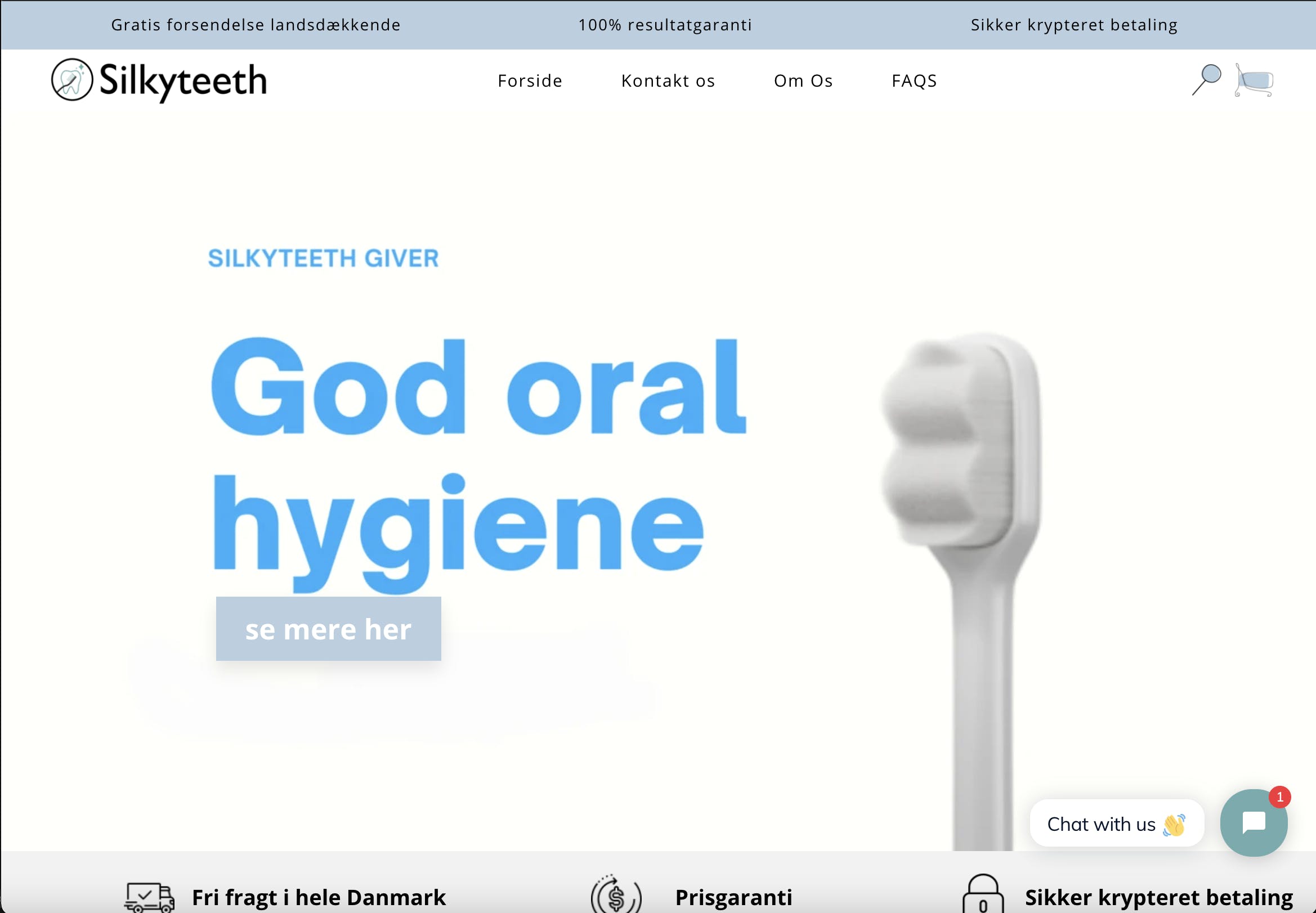Image resolution: width=1316 pixels, height=913 pixels.
Task: Open the FAQS menu link
Action: (x=914, y=80)
